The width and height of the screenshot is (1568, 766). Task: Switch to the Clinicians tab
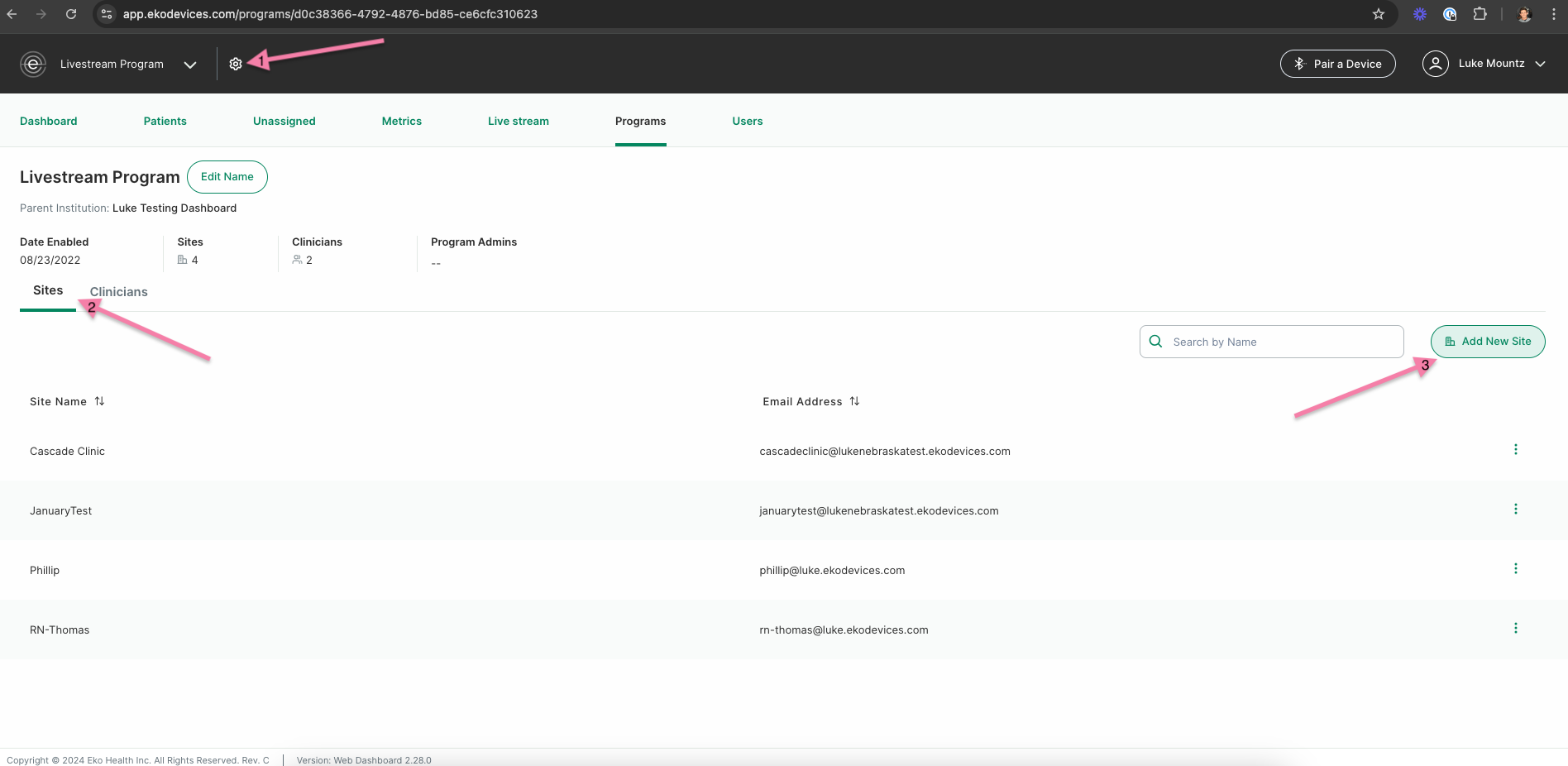[119, 292]
